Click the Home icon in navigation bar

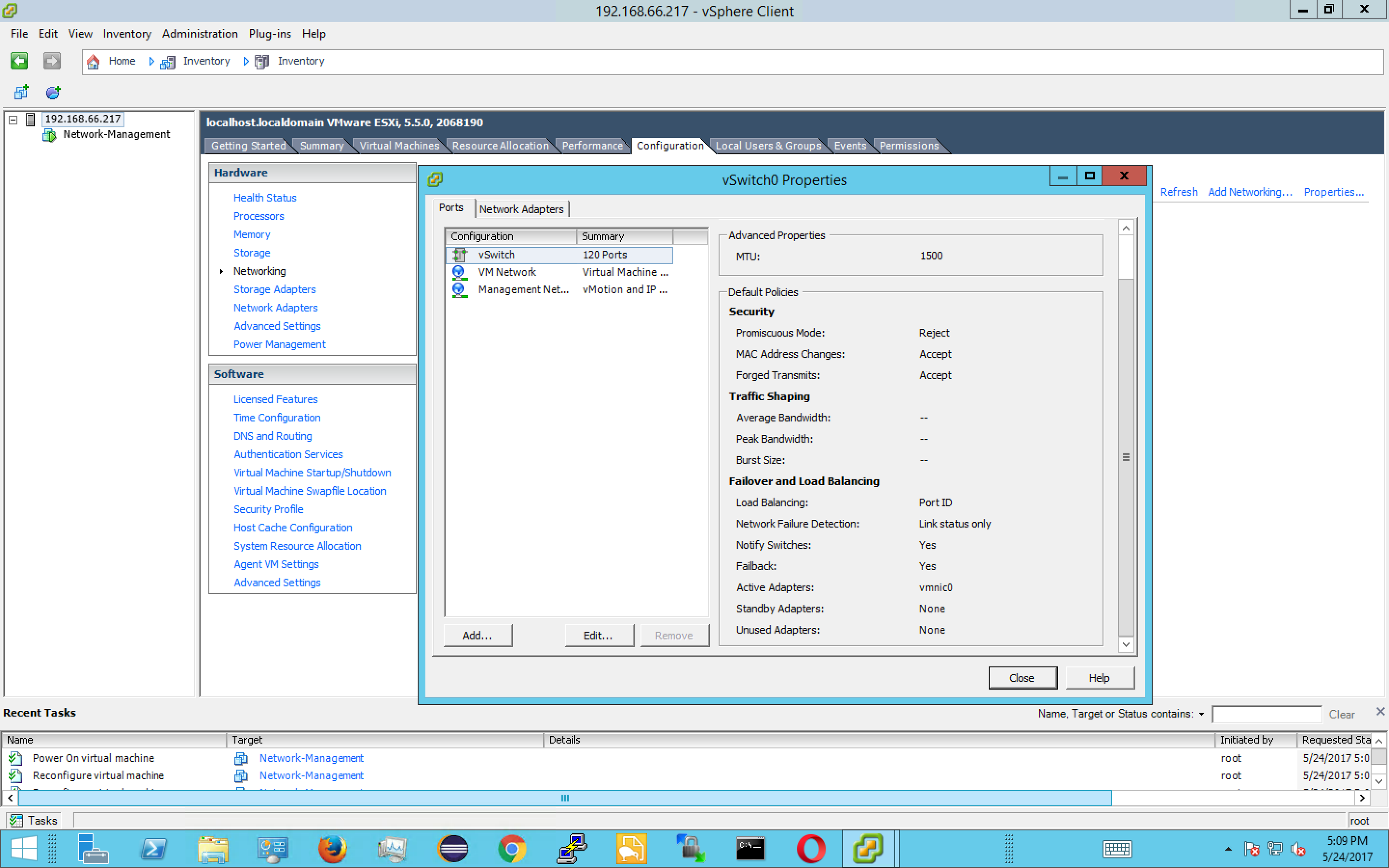tap(93, 61)
